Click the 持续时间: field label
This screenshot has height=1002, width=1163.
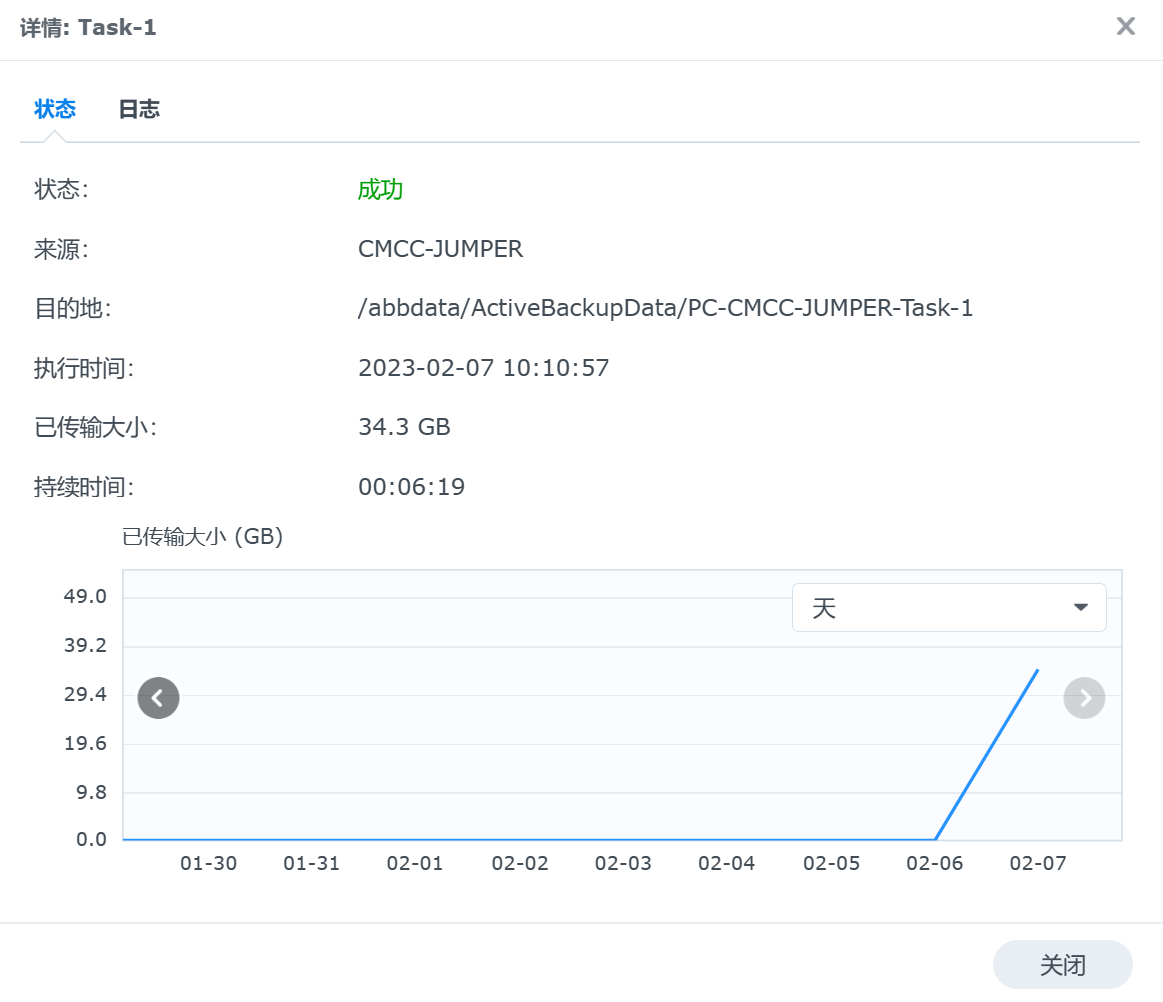(84, 487)
